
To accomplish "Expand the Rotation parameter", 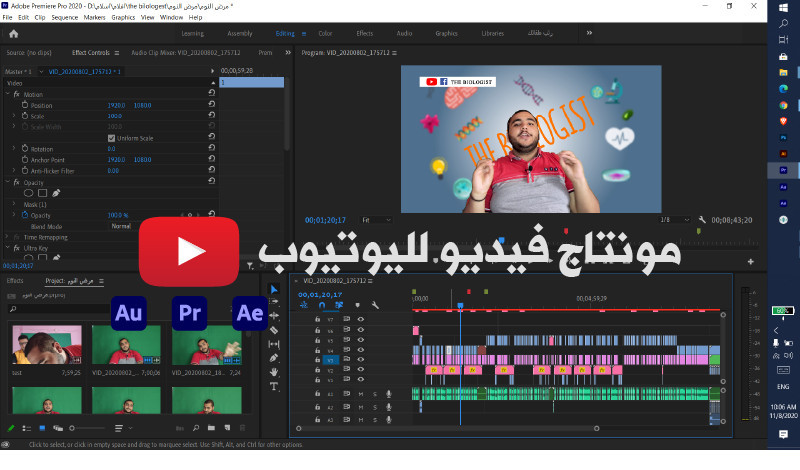I will point(14,149).
